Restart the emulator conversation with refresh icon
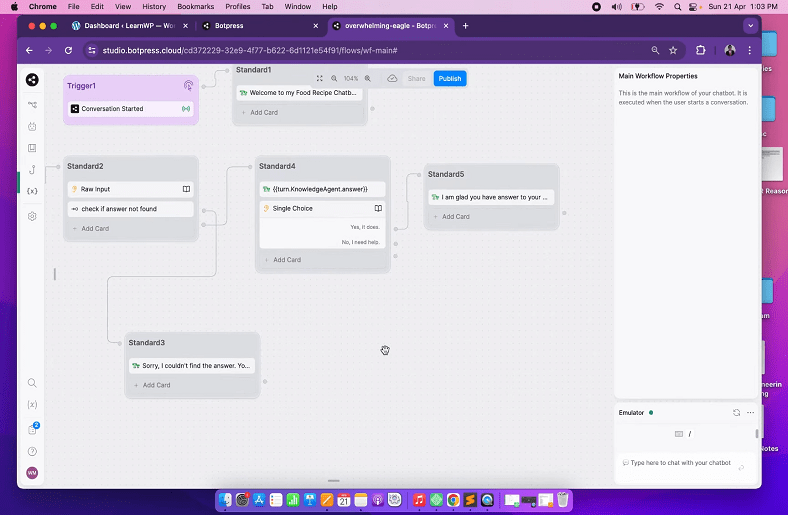Image resolution: width=788 pixels, height=515 pixels. pyautogui.click(x=736, y=413)
